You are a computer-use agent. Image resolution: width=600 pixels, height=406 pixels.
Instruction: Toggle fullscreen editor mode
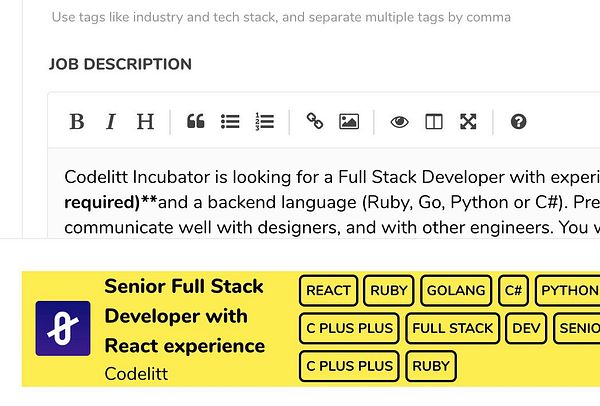[468, 122]
